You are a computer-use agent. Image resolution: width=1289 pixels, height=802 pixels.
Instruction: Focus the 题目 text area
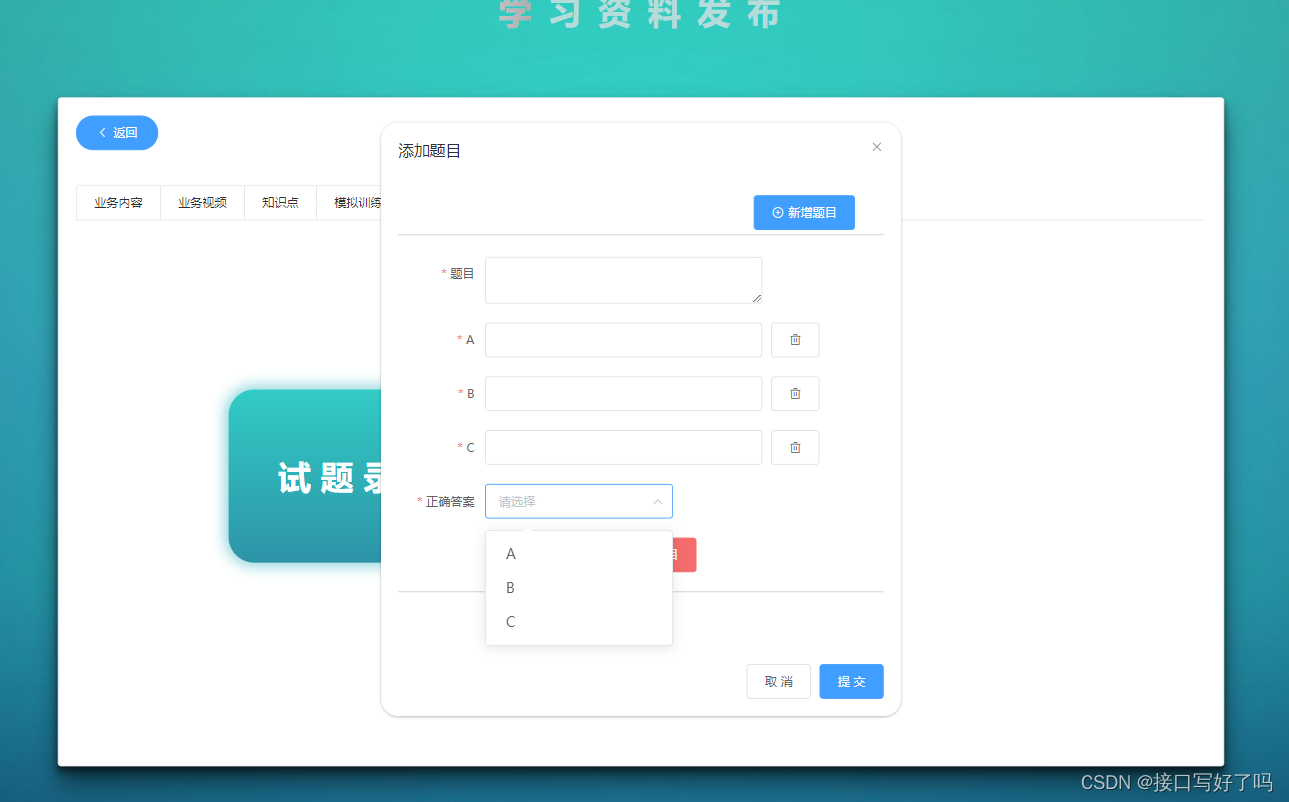pyautogui.click(x=624, y=280)
